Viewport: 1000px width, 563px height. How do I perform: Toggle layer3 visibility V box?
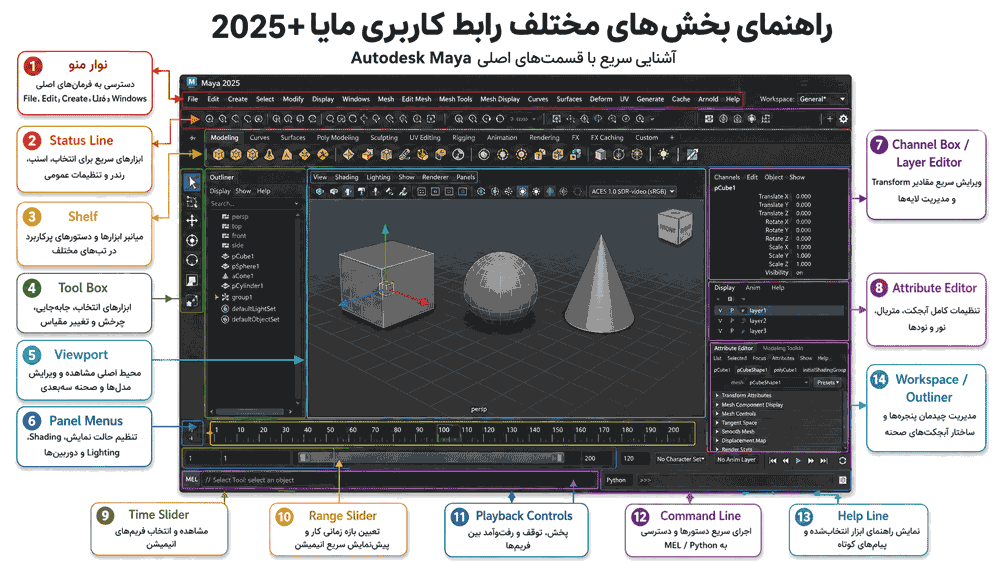(x=720, y=331)
